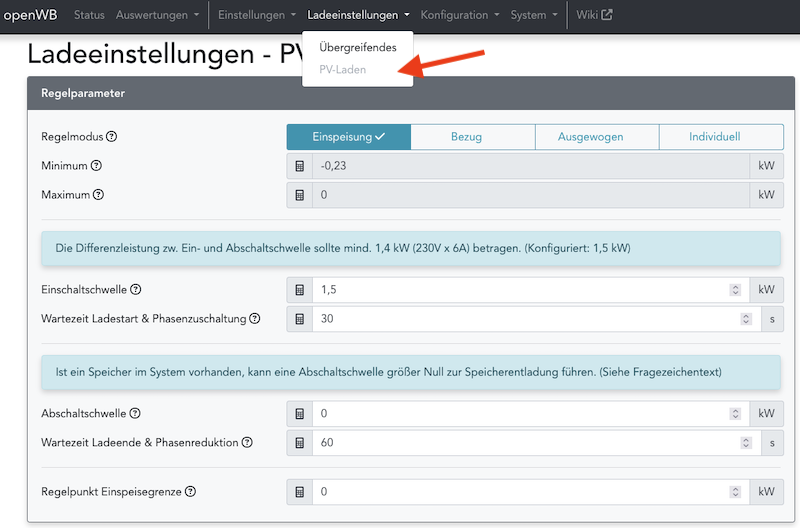Viewport: 800px width, 528px height.
Task: Select Einspeisung control mode
Action: tap(348, 137)
